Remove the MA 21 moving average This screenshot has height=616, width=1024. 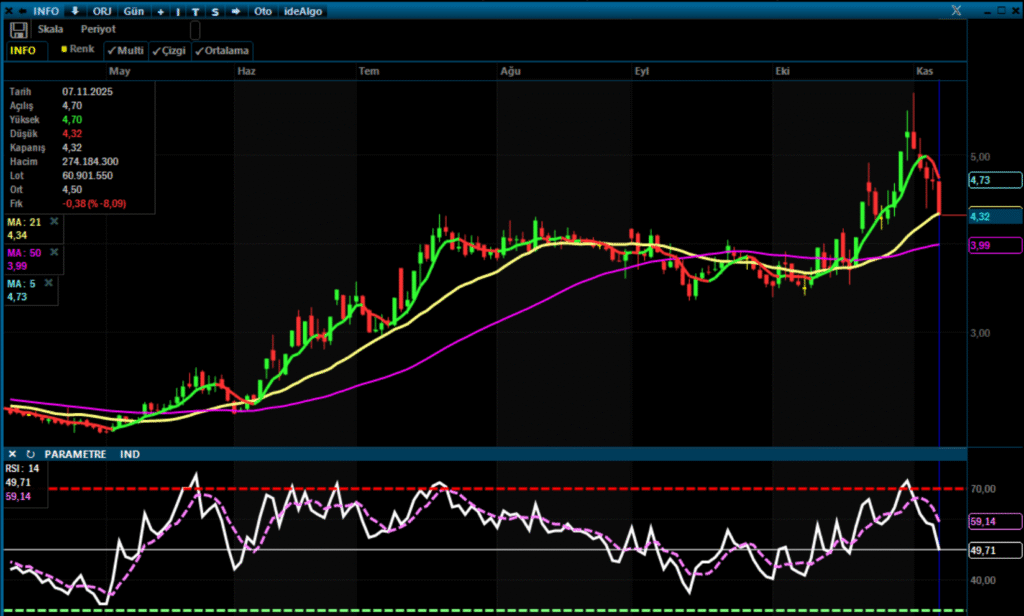point(54,221)
